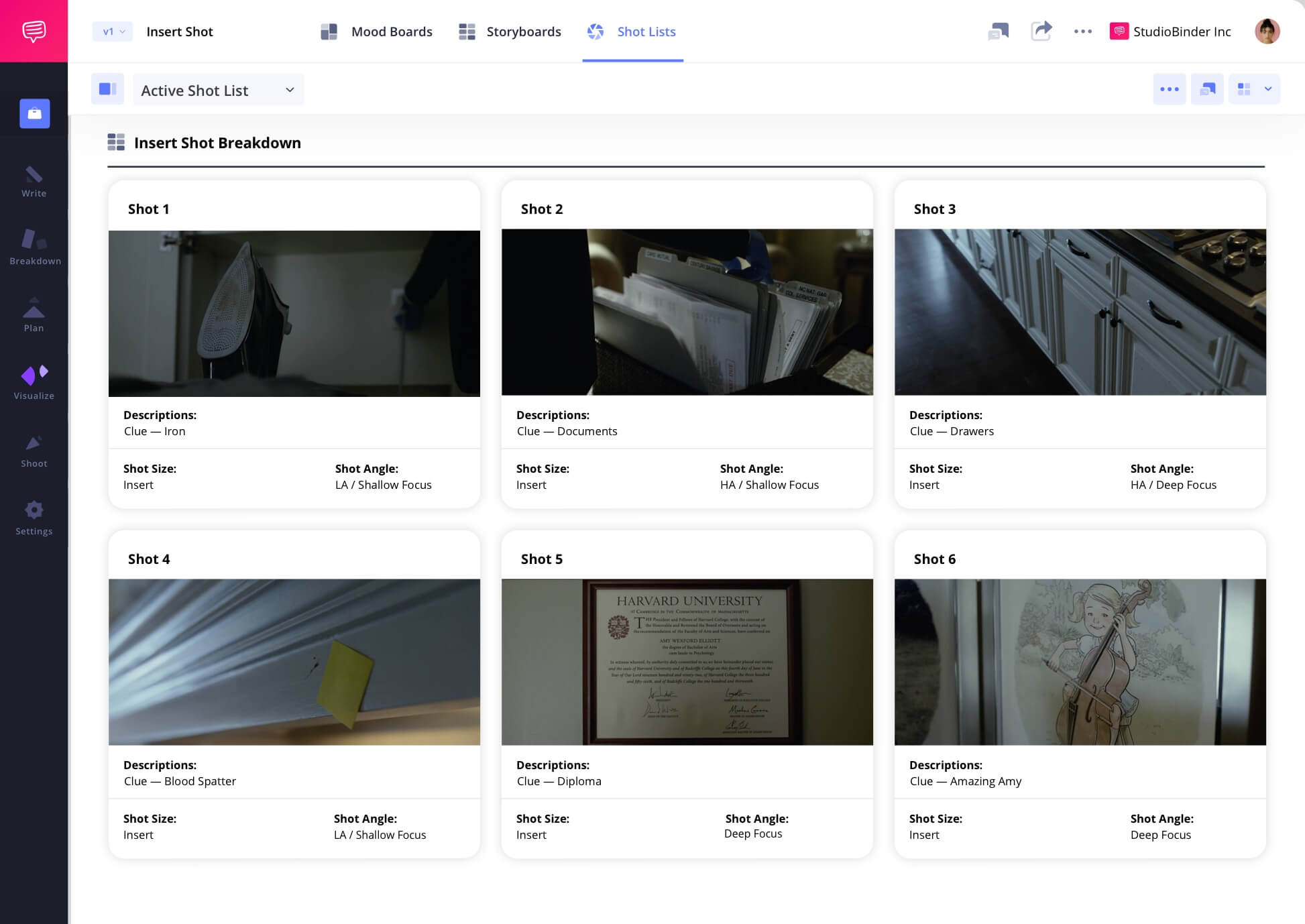The image size is (1305, 924).
Task: Open the Plan section from the sidebar
Action: coord(34,312)
